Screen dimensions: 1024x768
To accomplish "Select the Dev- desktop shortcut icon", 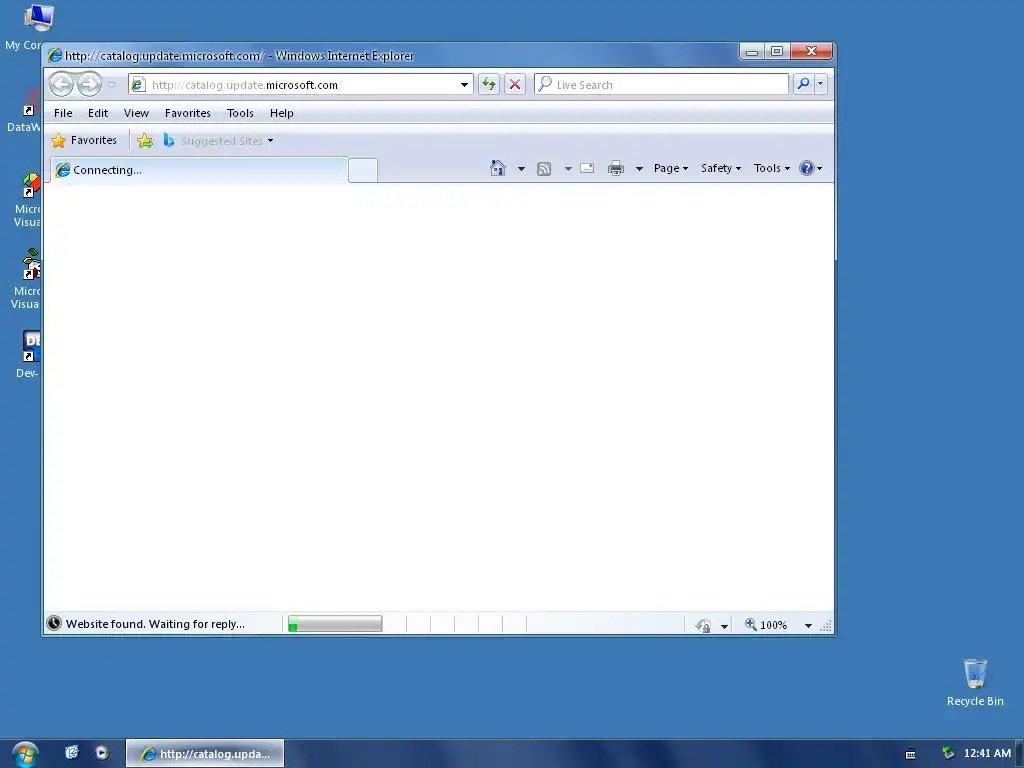I will click(27, 355).
